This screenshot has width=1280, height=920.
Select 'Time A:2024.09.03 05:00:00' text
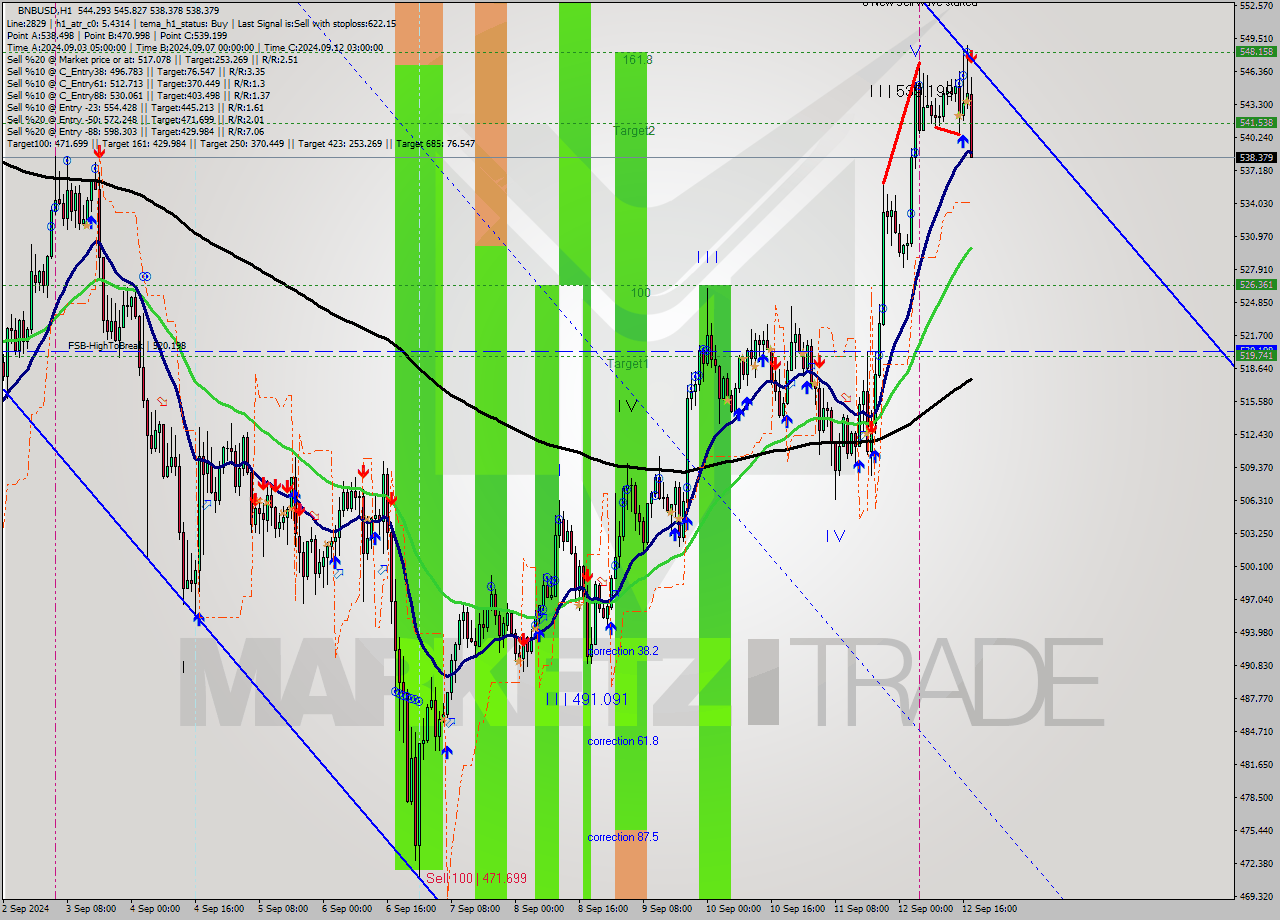coord(67,47)
